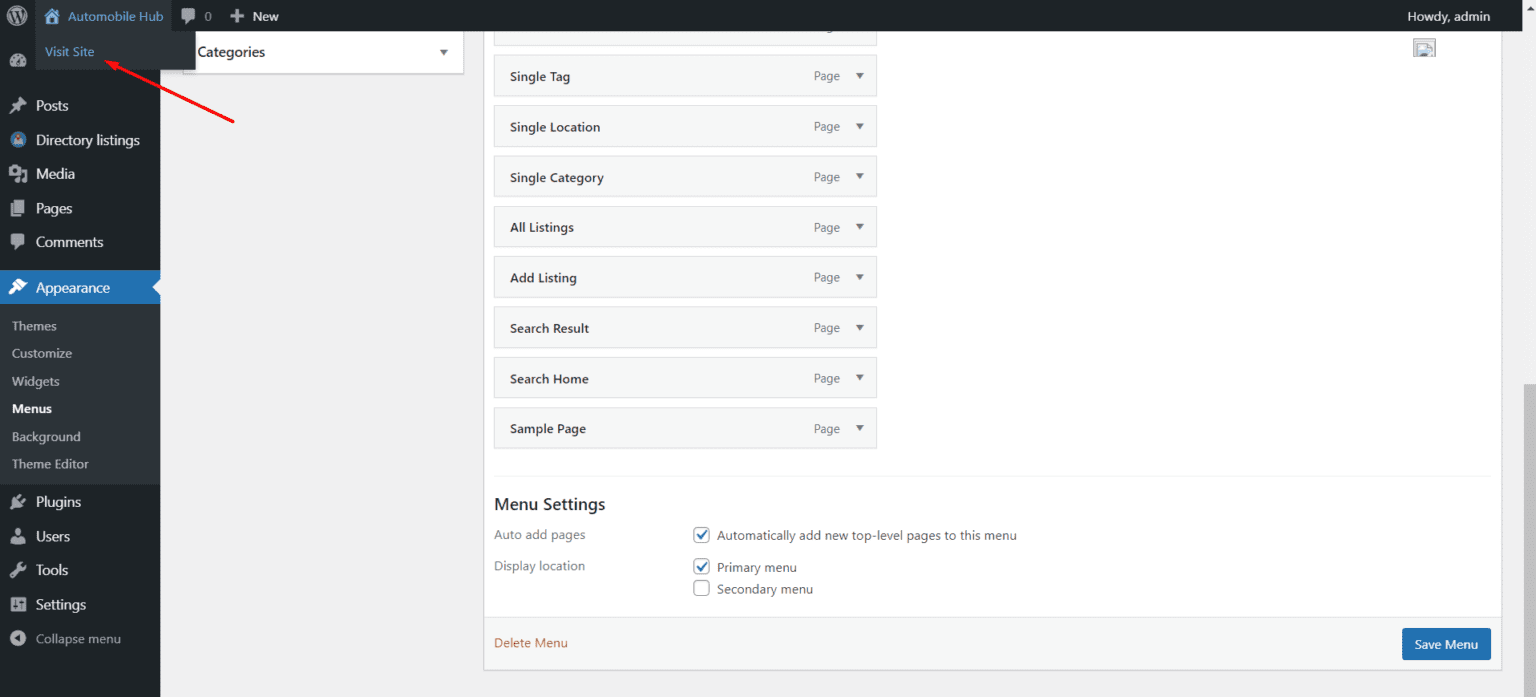Open Customize from Appearance submenu
The width and height of the screenshot is (1536, 697).
[x=42, y=353]
